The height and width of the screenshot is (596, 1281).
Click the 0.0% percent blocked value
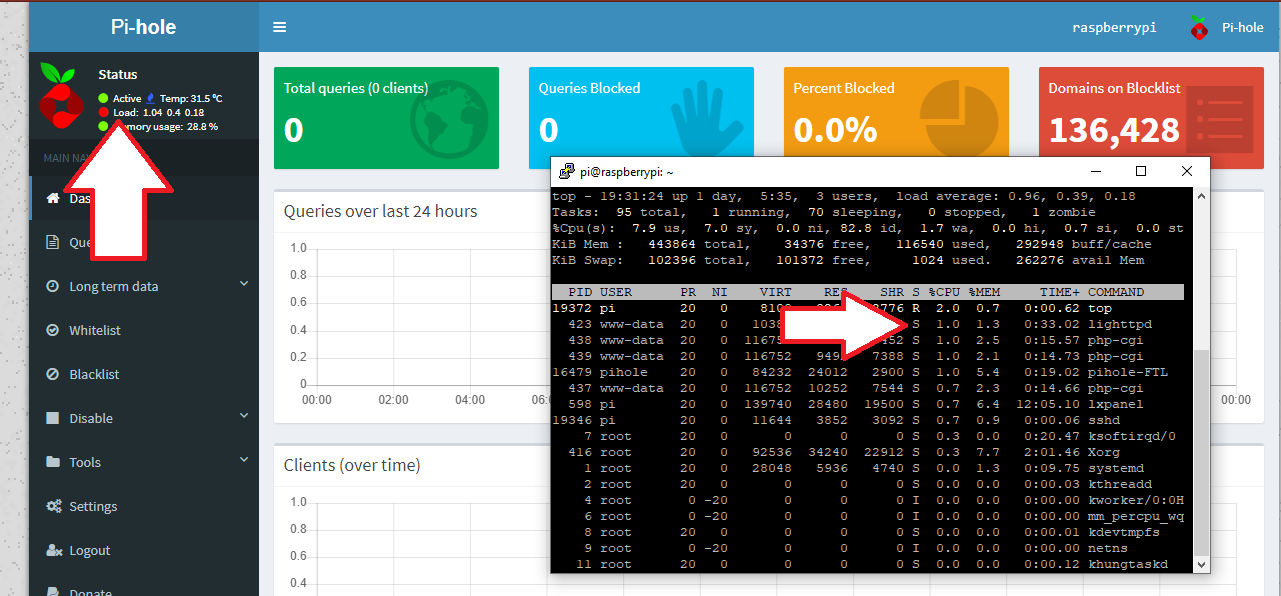point(835,130)
